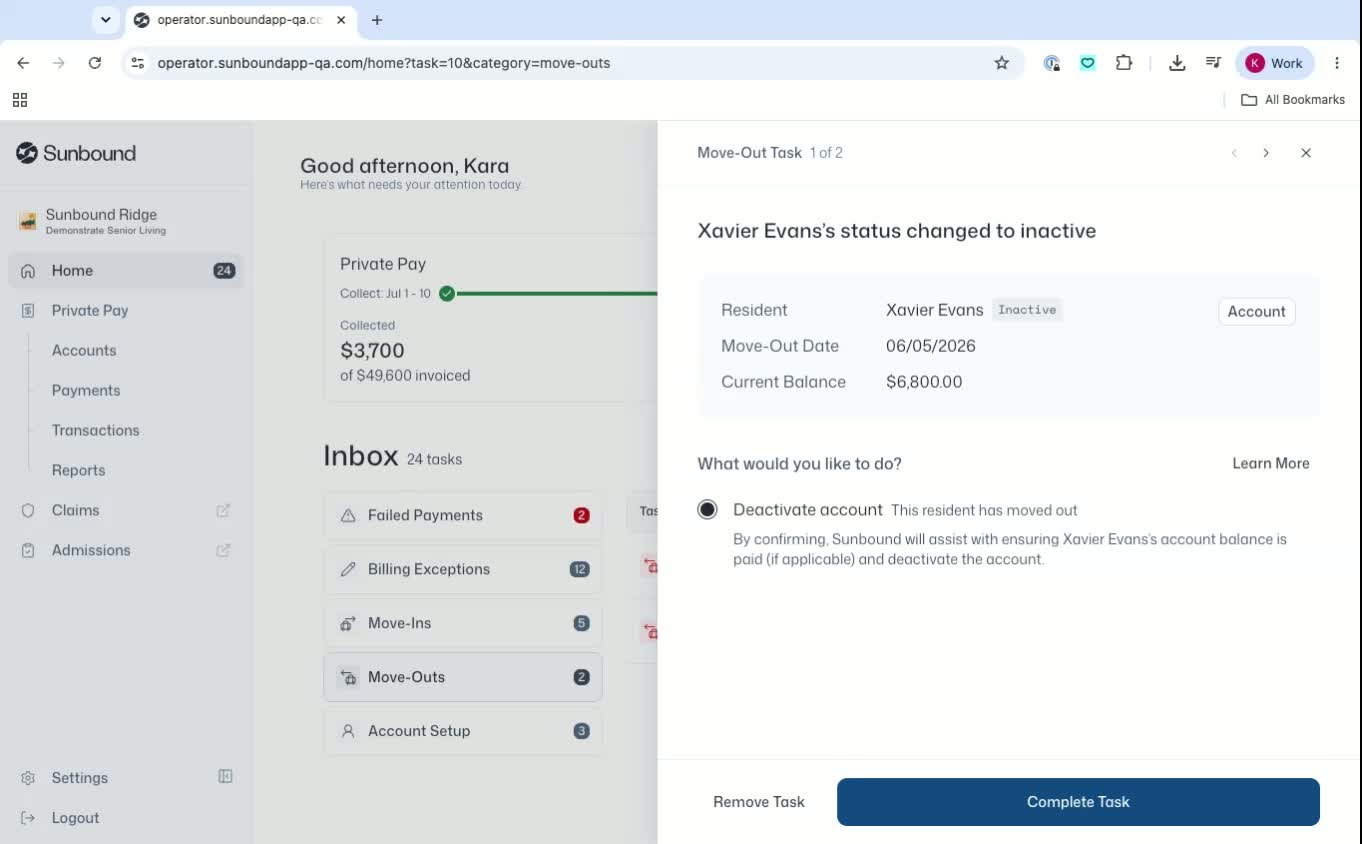Open a new browser tab
Image resolution: width=1362 pixels, height=844 pixels.
click(377, 20)
